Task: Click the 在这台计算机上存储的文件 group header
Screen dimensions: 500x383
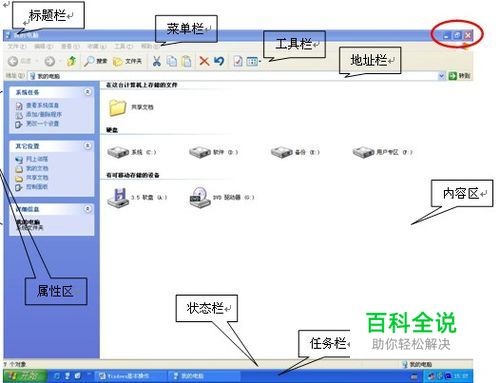Action: pyautogui.click(x=142, y=85)
